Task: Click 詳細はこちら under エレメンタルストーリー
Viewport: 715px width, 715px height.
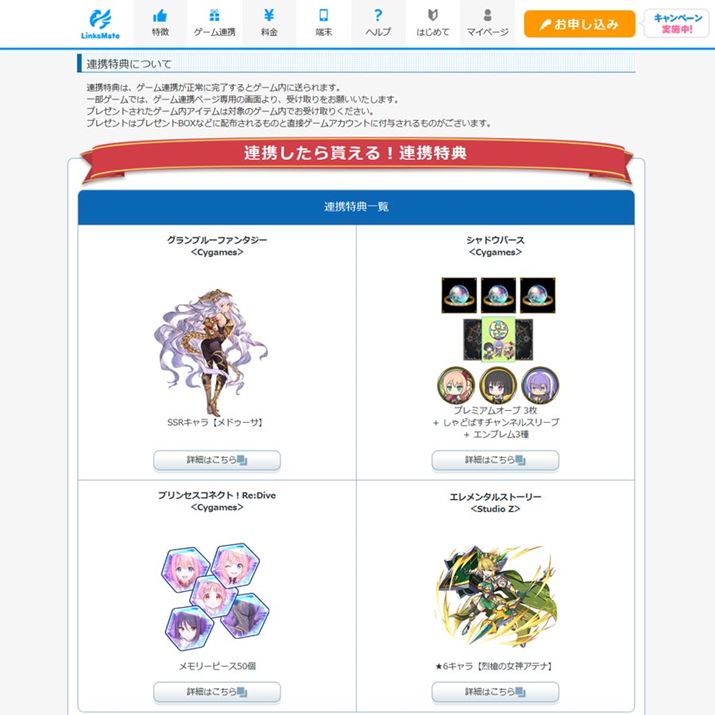Action: pos(495,692)
